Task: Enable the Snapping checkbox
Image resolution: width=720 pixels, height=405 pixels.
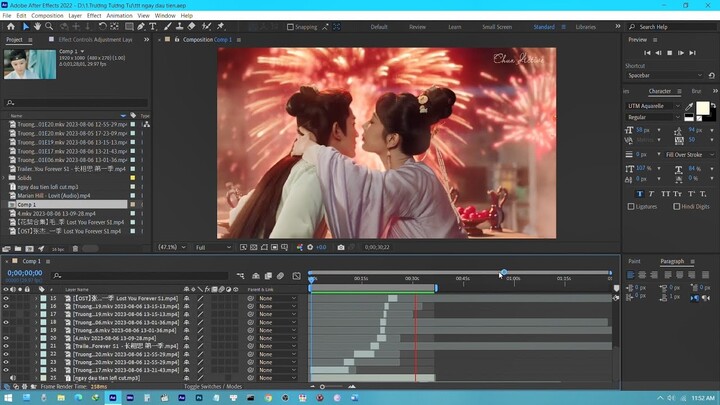Action: [290, 27]
